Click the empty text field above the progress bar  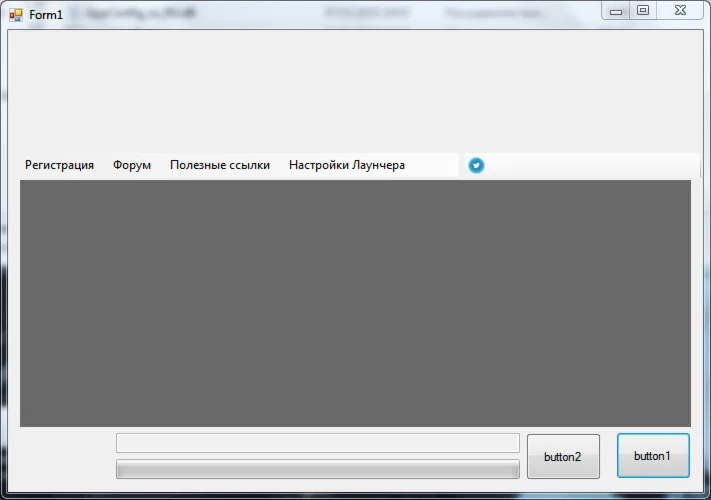[x=318, y=443]
